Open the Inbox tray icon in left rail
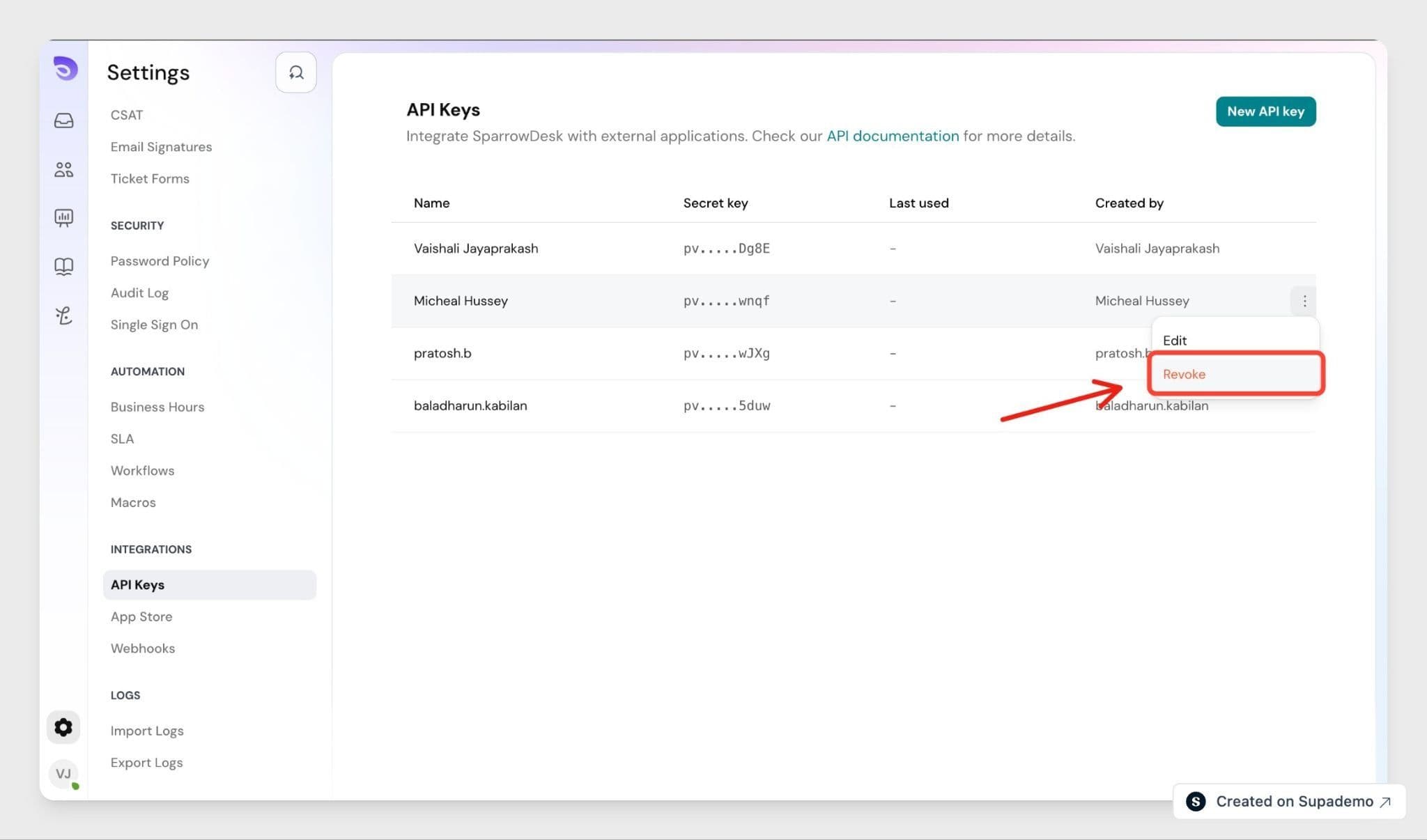The image size is (1427, 840). coord(63,120)
